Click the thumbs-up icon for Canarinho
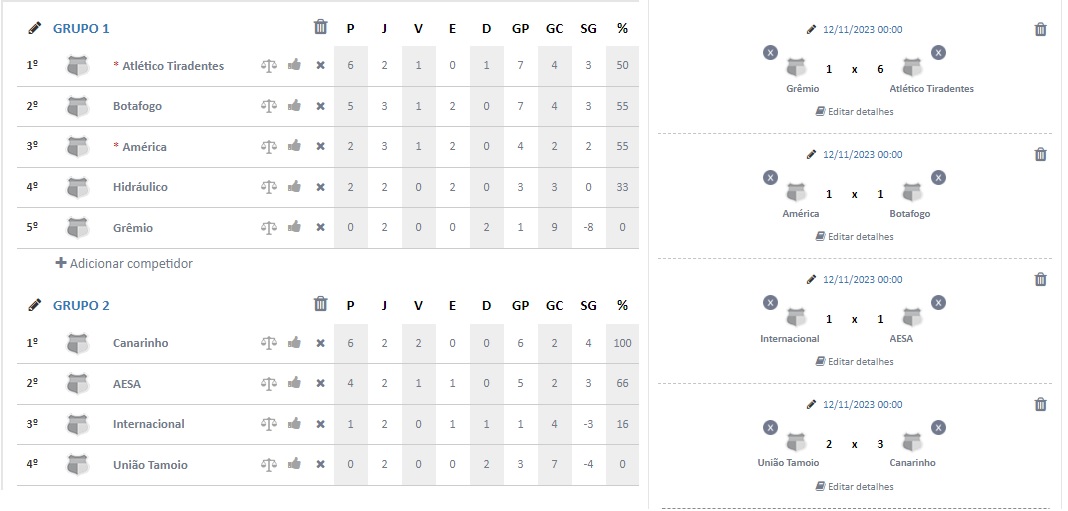 [294, 343]
